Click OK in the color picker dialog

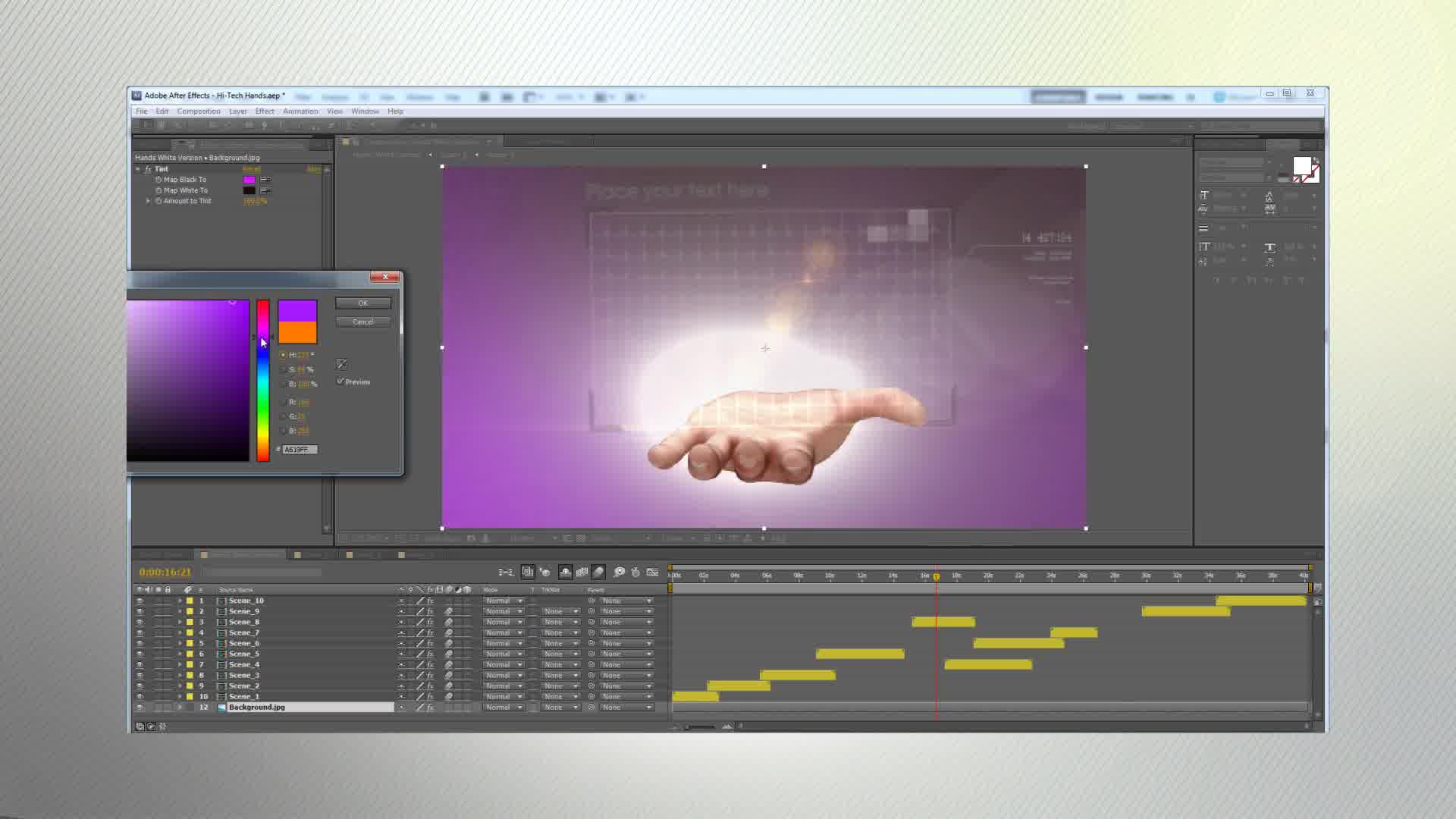(x=363, y=303)
